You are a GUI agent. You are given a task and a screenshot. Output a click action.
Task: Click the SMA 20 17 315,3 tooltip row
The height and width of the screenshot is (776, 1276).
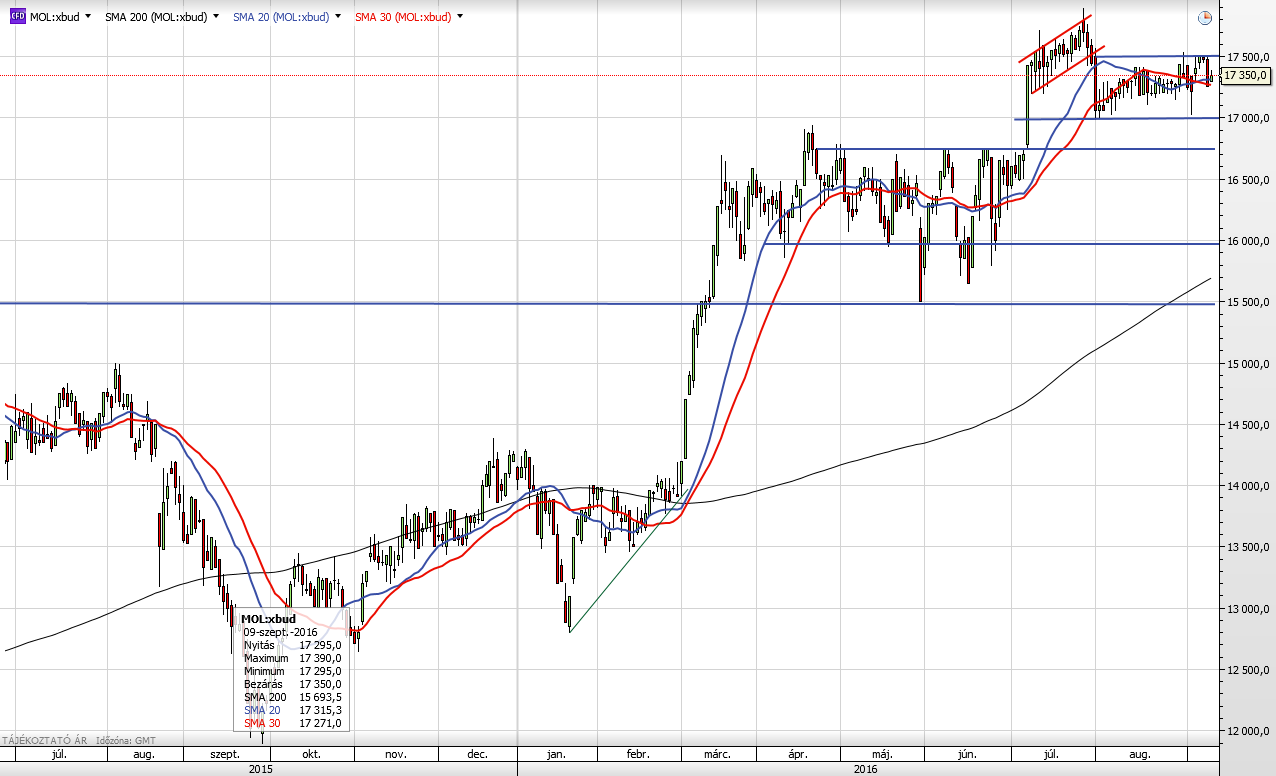tap(293, 710)
